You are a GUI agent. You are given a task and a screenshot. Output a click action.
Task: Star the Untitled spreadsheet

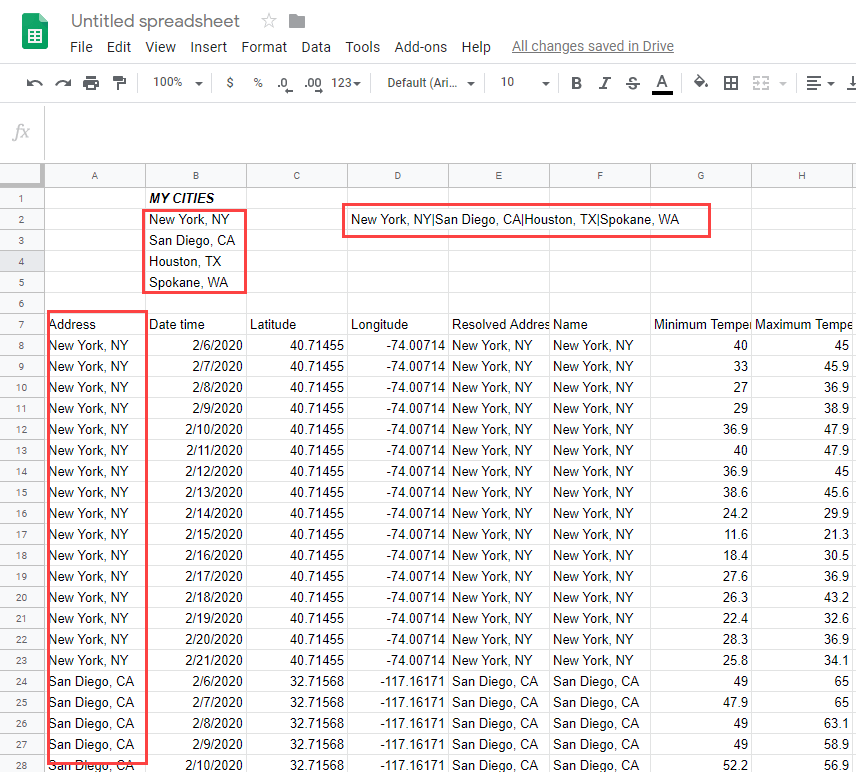point(269,21)
